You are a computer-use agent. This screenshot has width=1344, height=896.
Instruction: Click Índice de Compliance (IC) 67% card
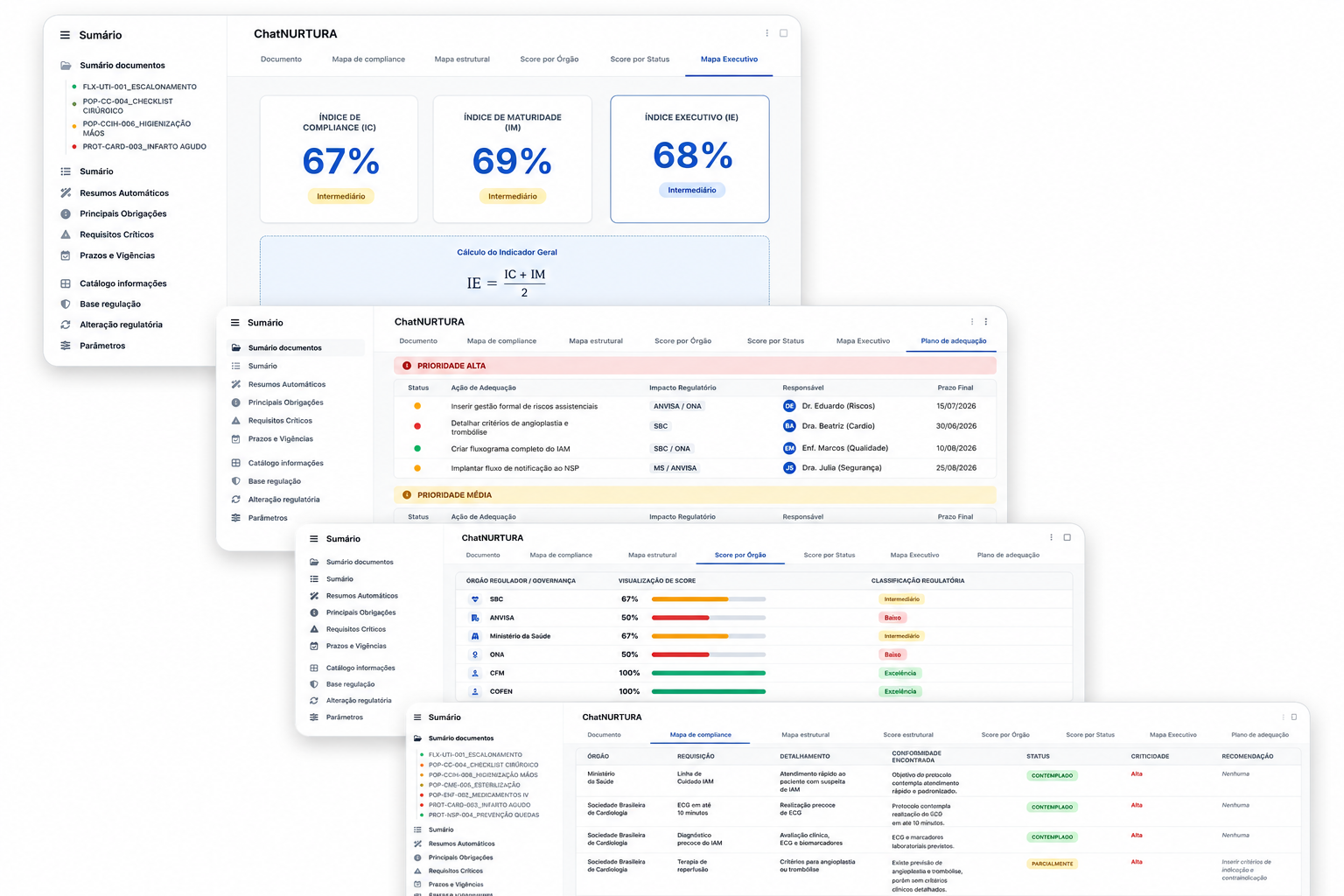pos(339,159)
